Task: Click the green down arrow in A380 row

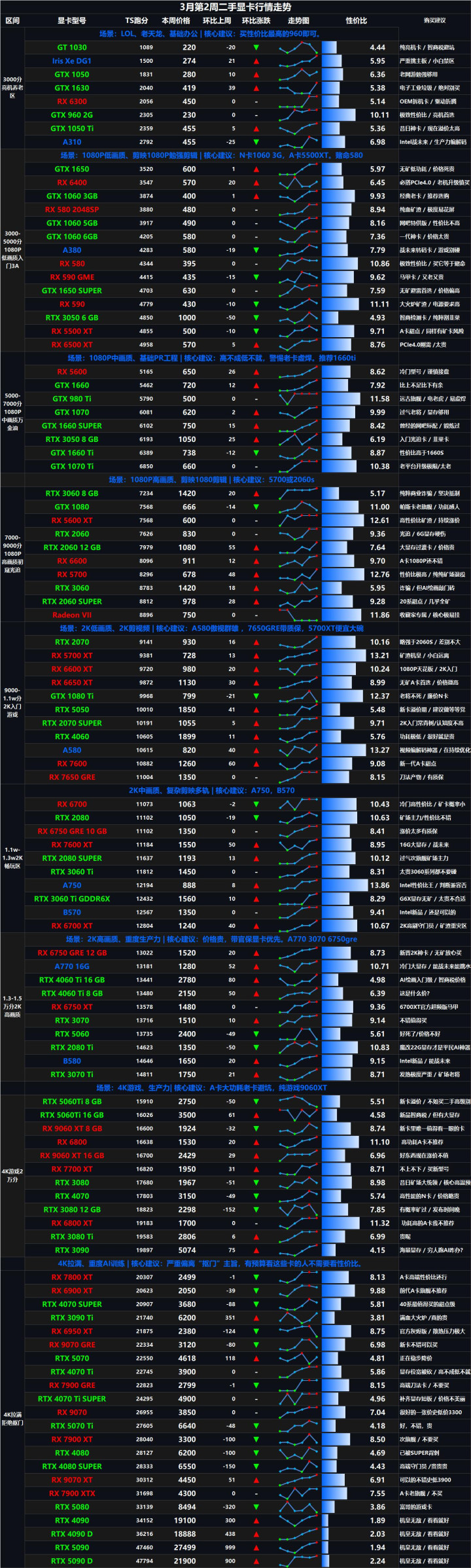Action: click(256, 250)
